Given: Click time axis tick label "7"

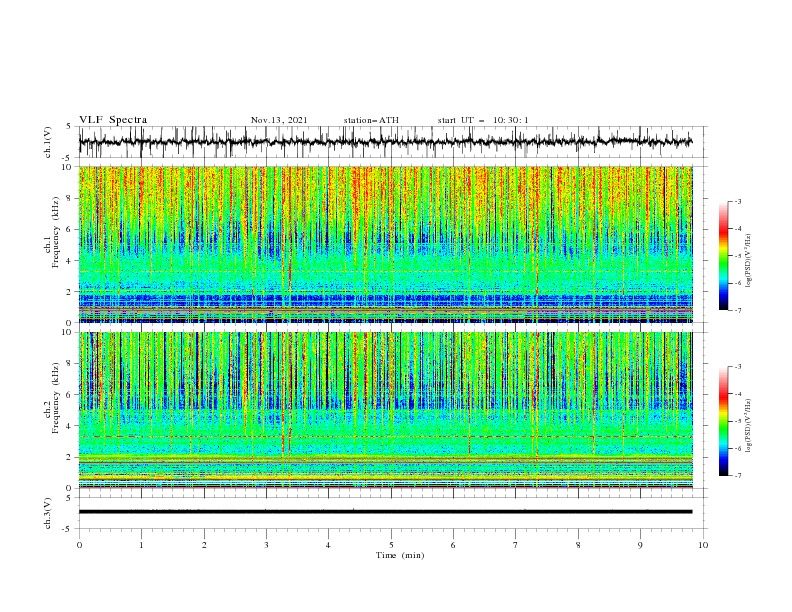Looking at the screenshot, I should [x=515, y=545].
